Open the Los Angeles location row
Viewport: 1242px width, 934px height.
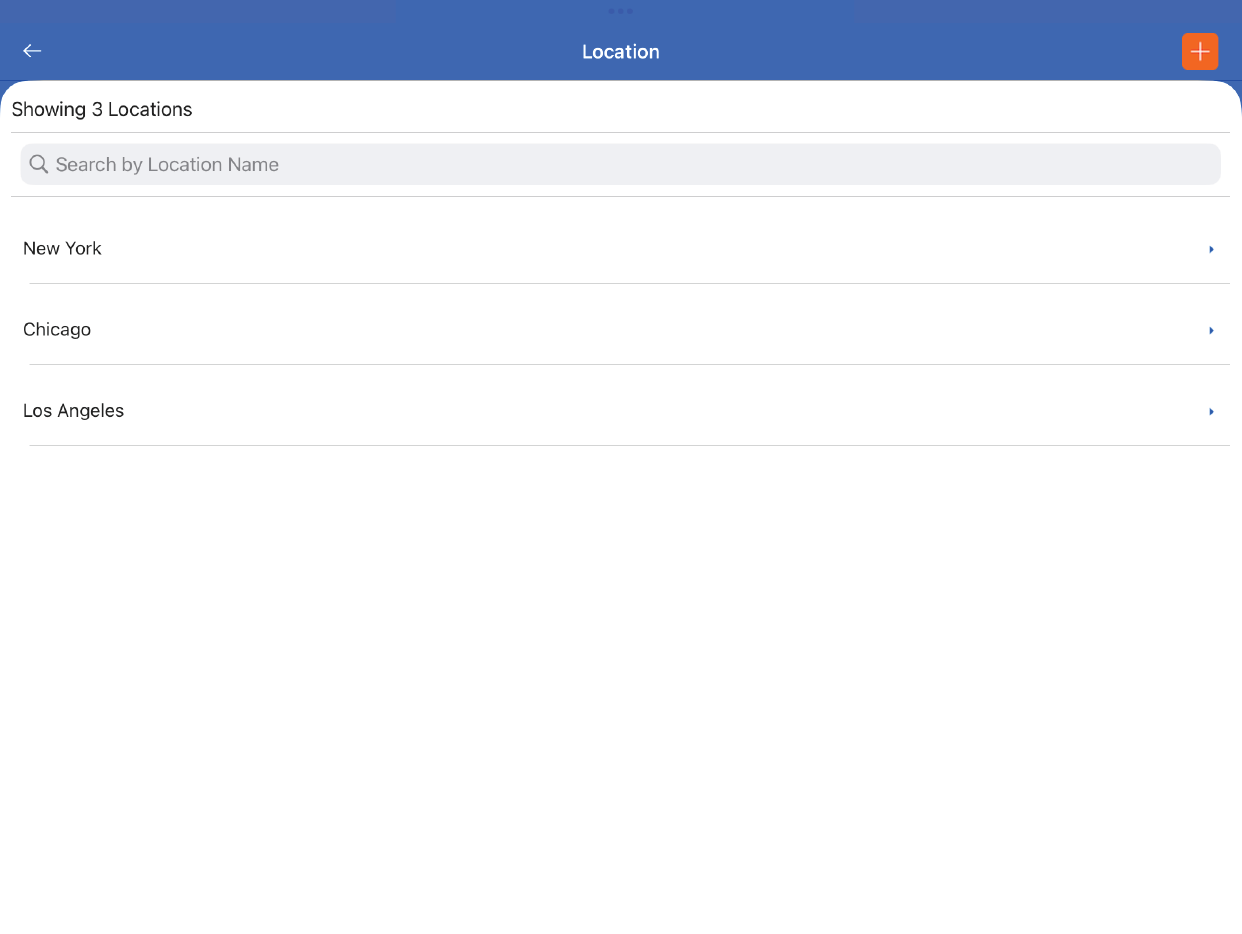click(x=620, y=410)
